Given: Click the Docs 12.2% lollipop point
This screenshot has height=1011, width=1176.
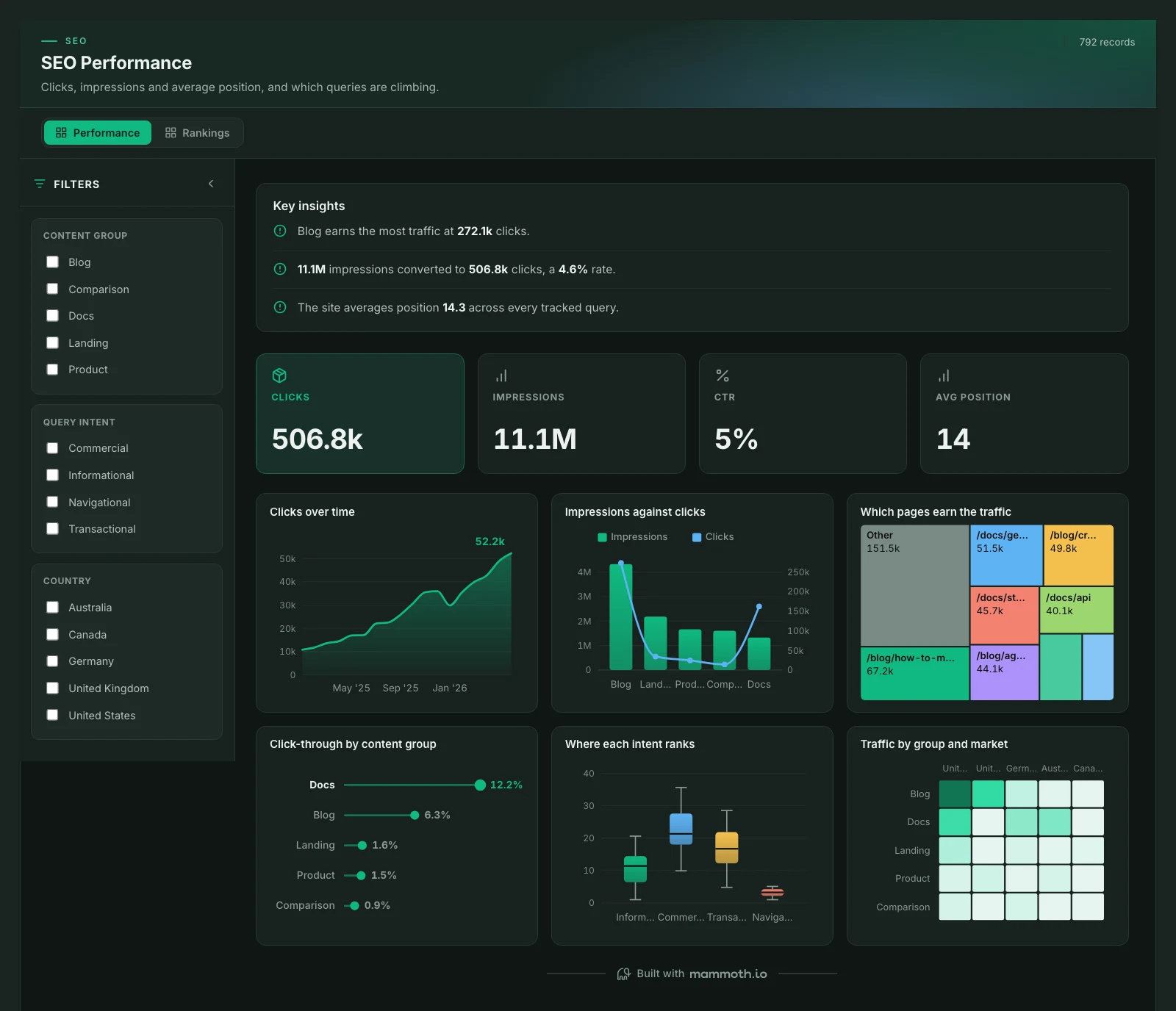Looking at the screenshot, I should (x=480, y=785).
